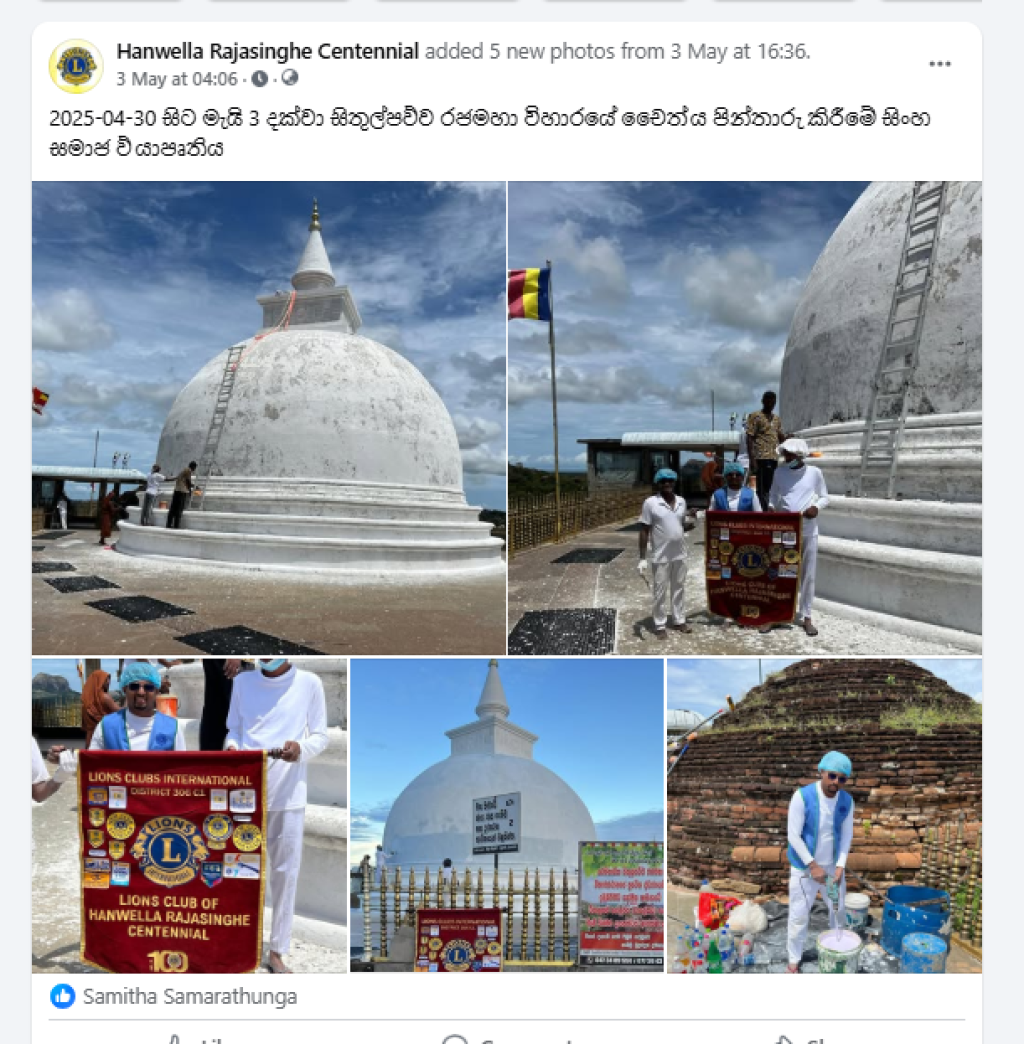The width and height of the screenshot is (1024, 1044).
Task: Click the globe public audience icon
Action: coord(290,78)
